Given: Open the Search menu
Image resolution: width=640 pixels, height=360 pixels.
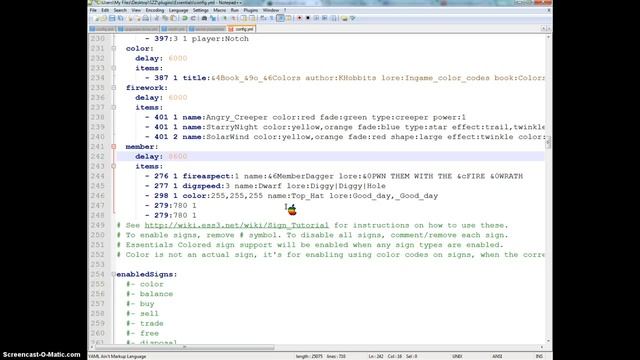Looking at the screenshot, I should coord(120,10).
